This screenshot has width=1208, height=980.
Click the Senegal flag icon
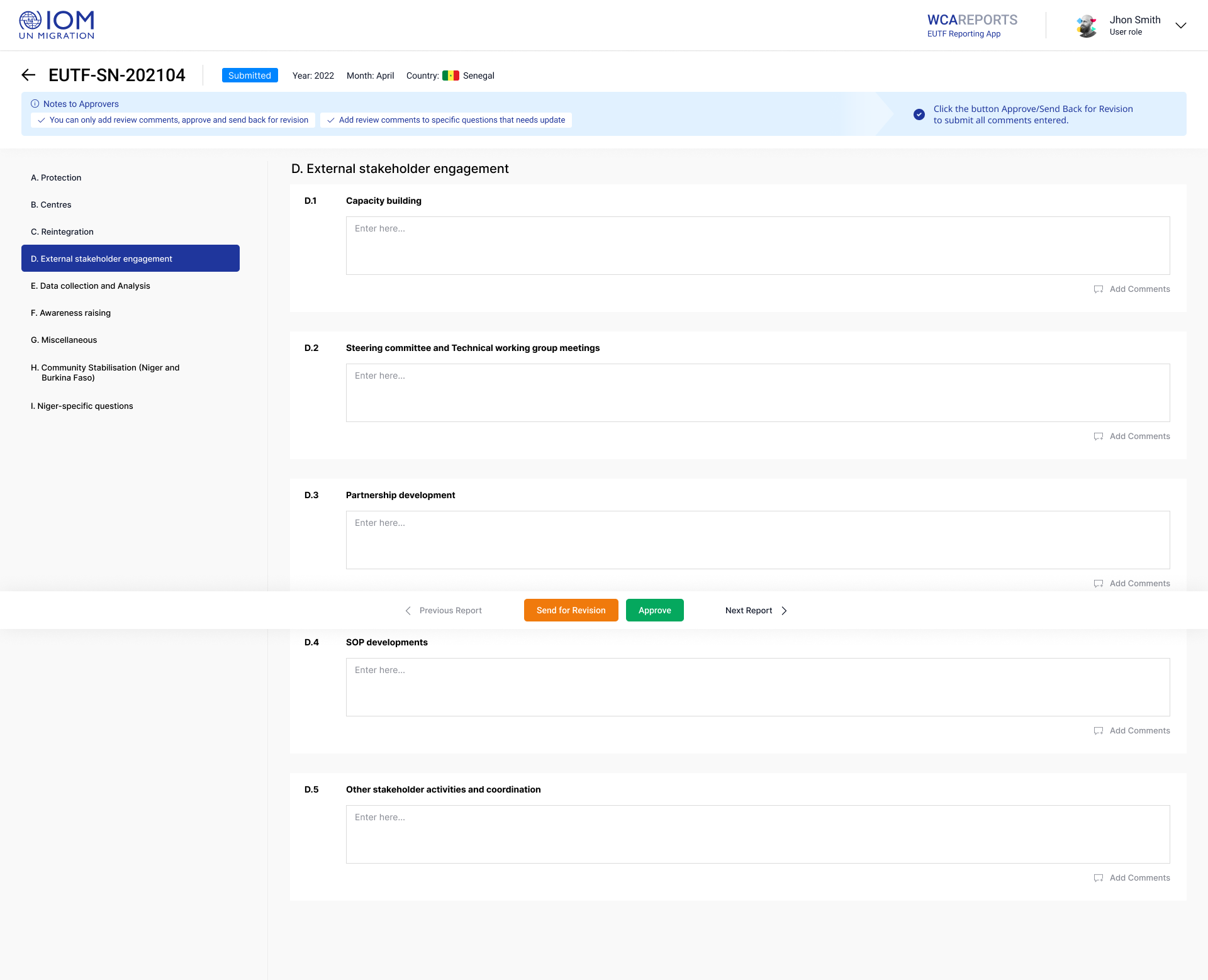450,75
